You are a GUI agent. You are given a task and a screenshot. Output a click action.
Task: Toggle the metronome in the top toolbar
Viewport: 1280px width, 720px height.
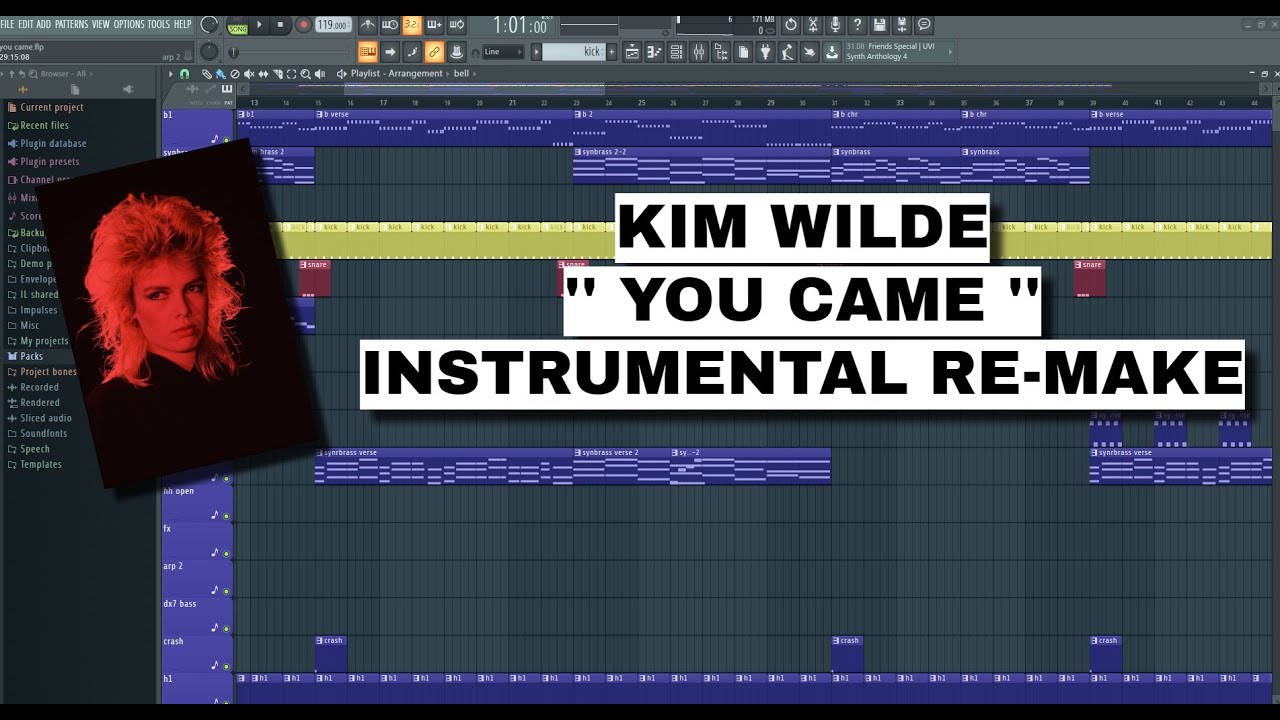click(367, 24)
